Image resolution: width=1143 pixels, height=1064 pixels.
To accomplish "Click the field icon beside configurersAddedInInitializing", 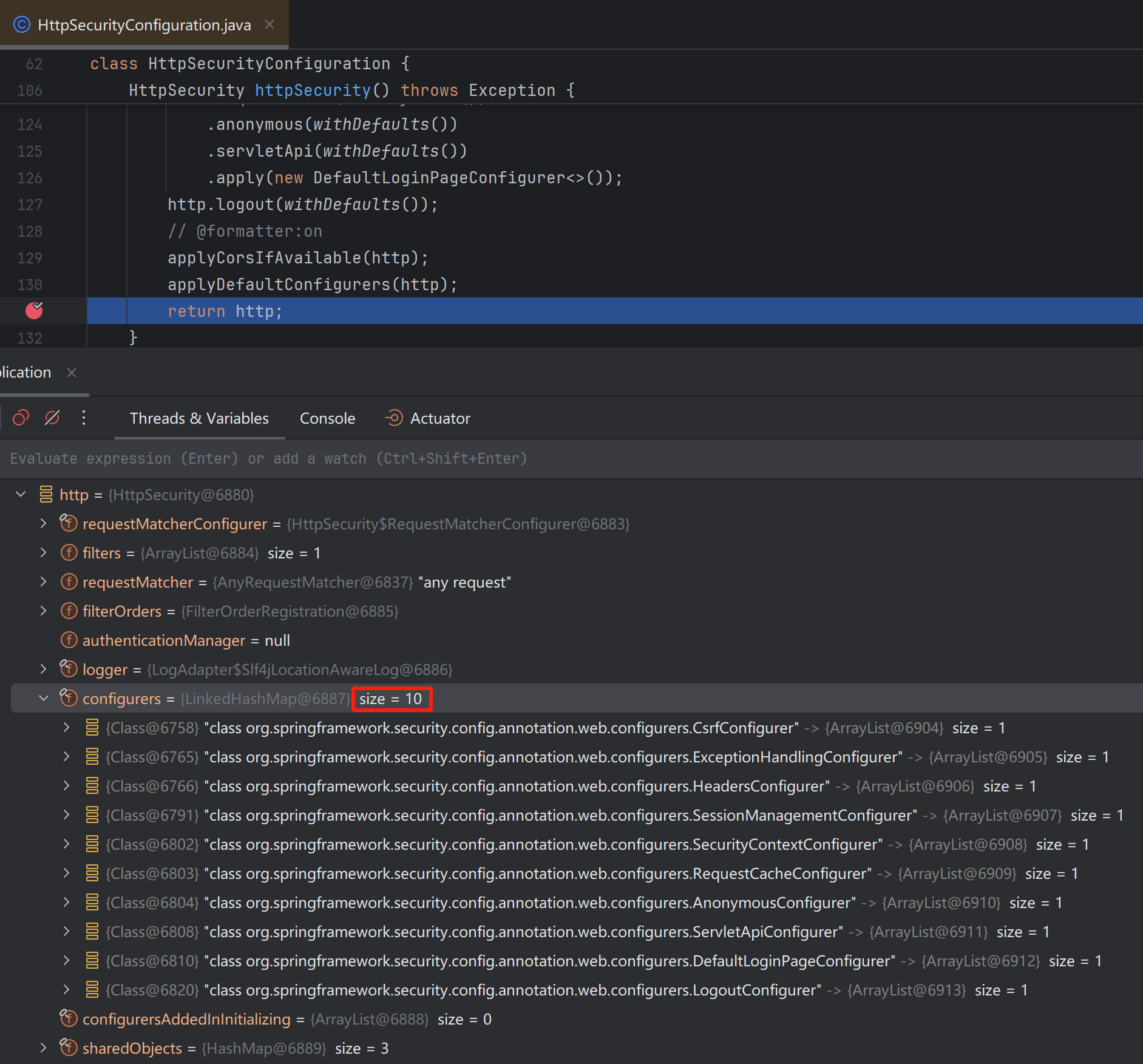I will pos(69,1018).
